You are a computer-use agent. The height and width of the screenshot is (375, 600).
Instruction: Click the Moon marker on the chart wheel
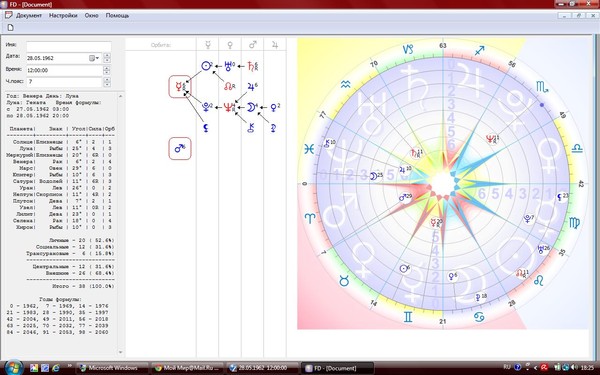tap(374, 176)
